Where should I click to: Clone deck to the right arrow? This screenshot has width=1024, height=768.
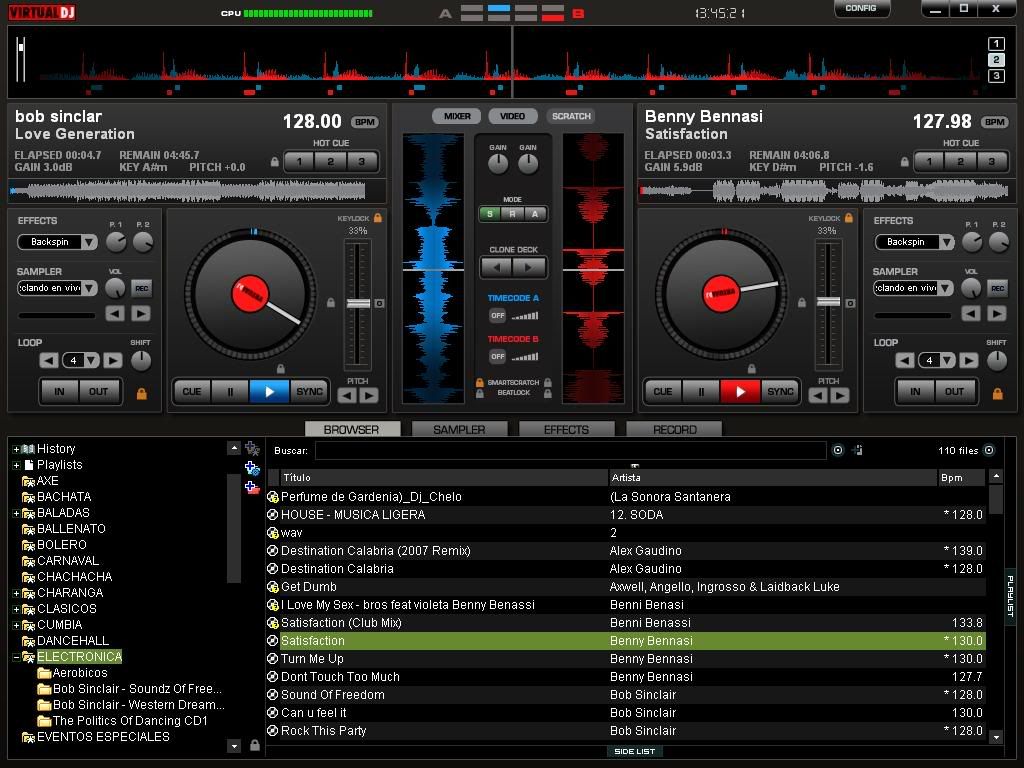[x=529, y=266]
